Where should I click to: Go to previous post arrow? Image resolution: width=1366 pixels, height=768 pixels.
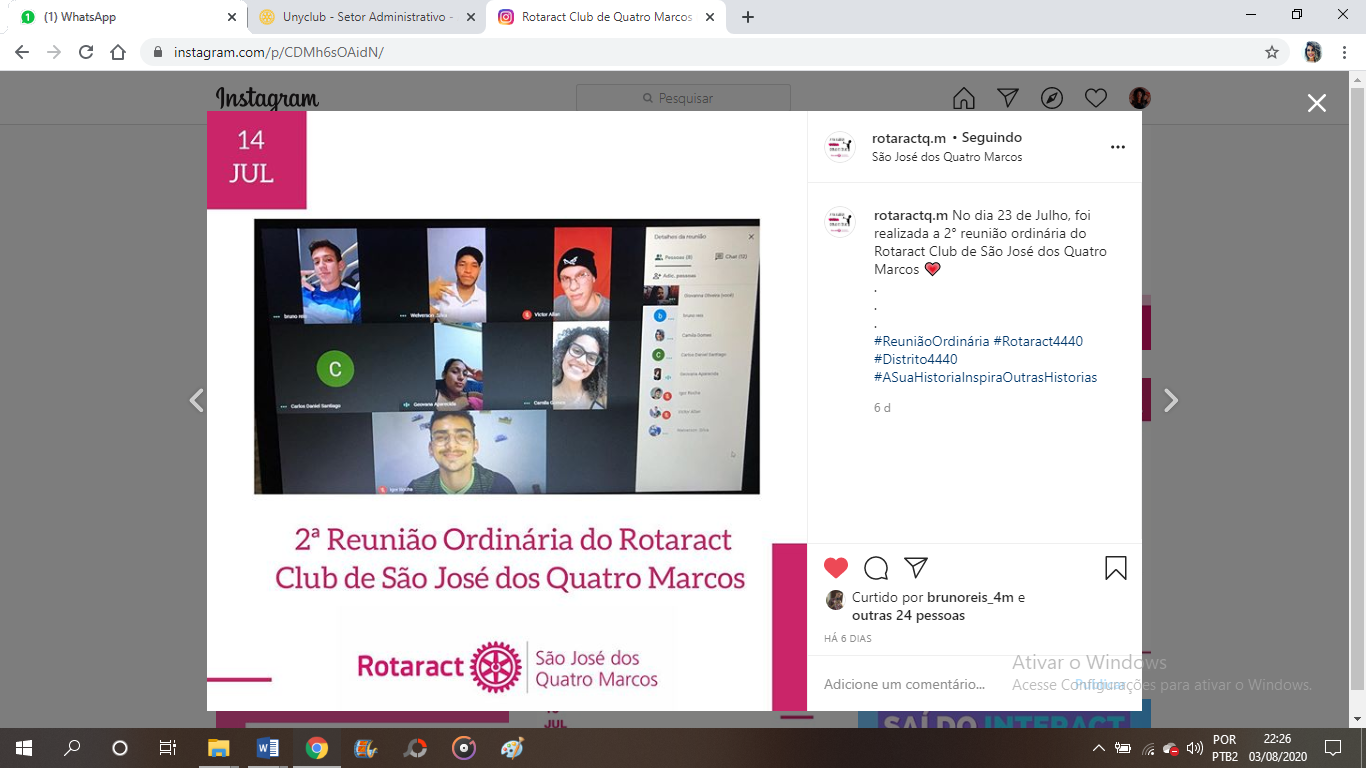pos(197,401)
